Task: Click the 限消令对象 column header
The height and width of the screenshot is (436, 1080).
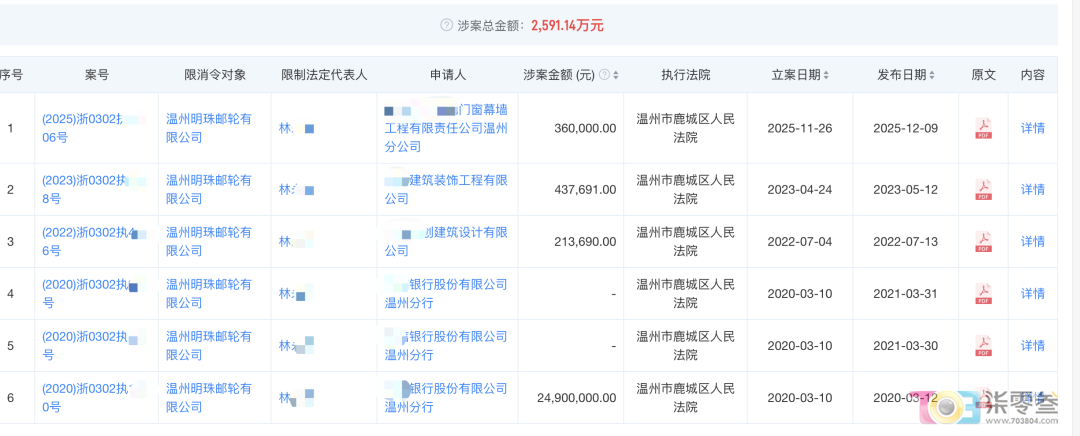Action: [215, 75]
